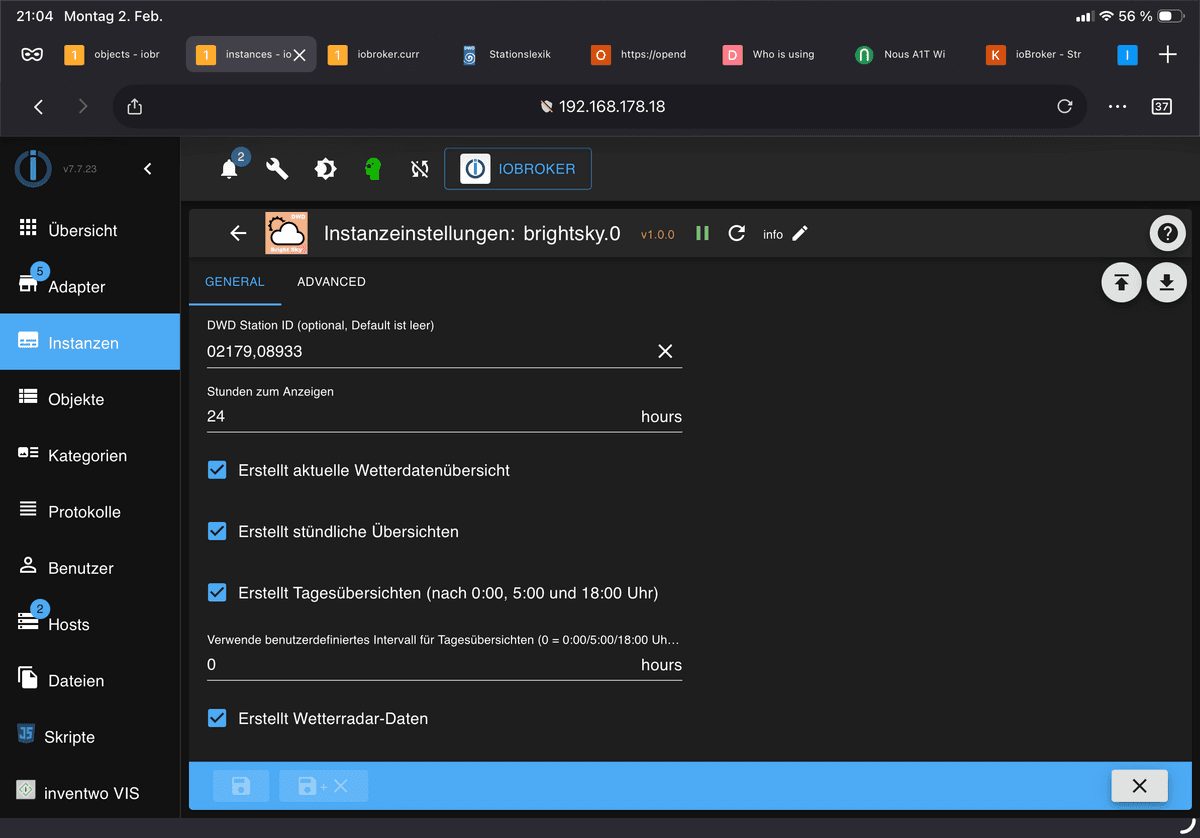This screenshot has height=838, width=1200.
Task: Toggle Erstellt Tagesübersichten checkbox
Action: pos(217,592)
